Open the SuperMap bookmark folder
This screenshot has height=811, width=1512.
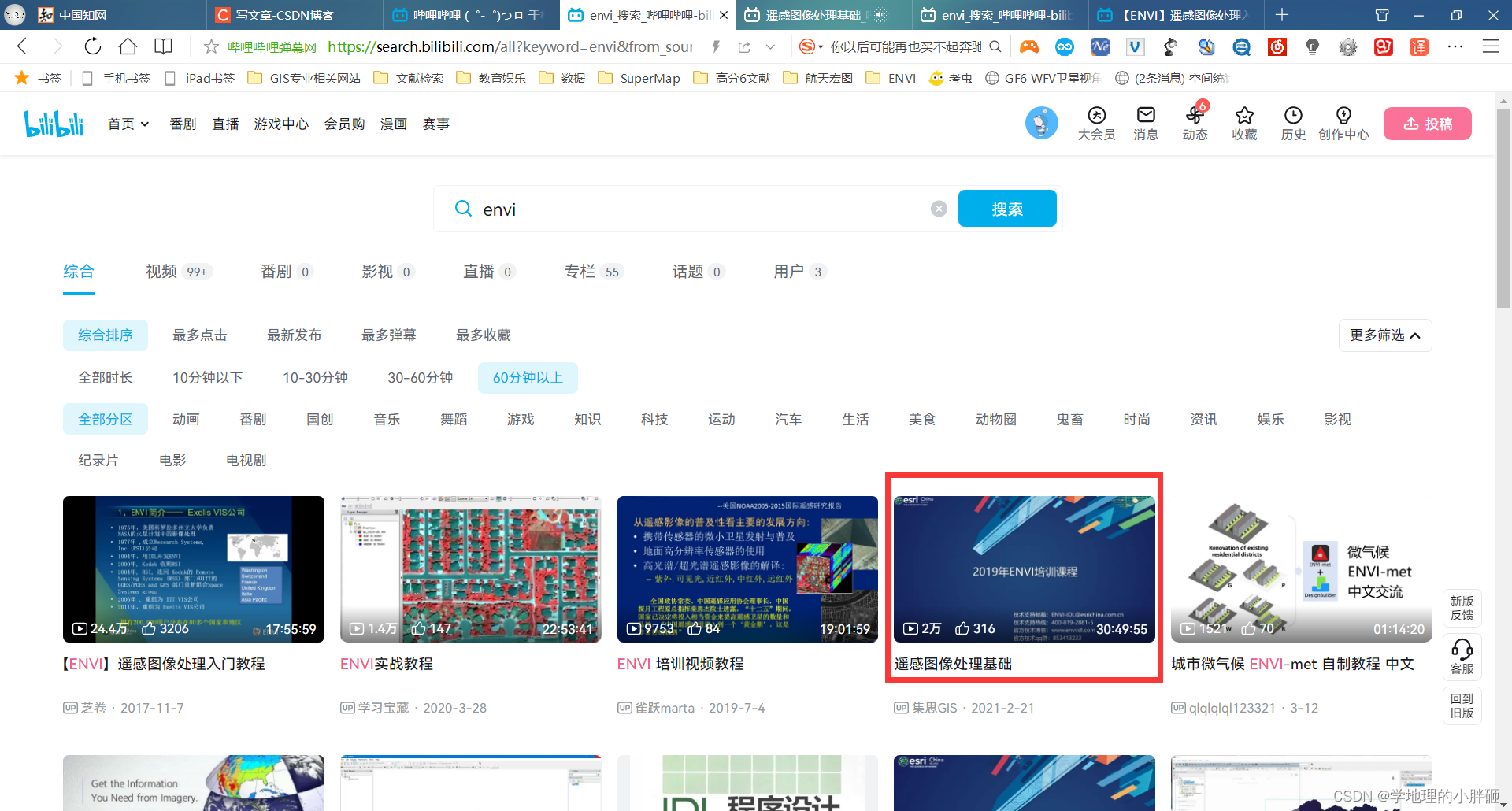[x=639, y=78]
